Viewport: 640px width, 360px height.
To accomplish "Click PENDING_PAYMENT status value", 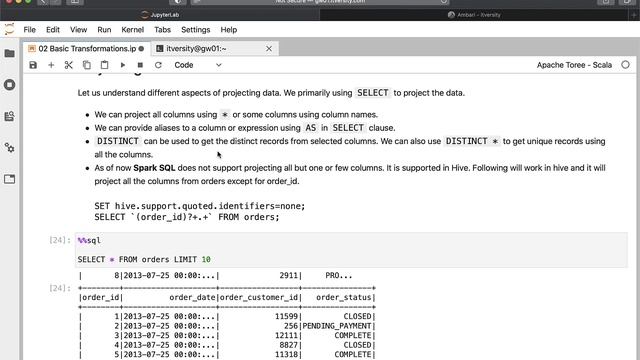I will coord(337,326).
